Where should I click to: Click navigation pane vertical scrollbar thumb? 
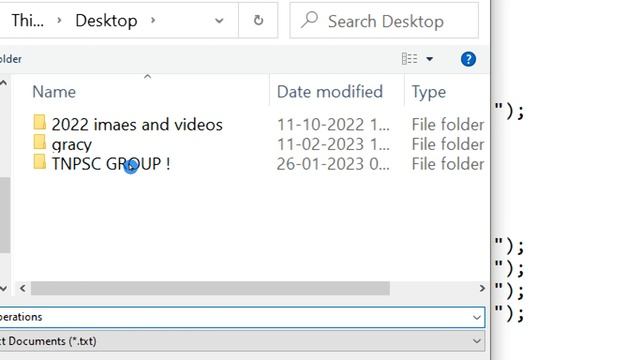click(4, 215)
